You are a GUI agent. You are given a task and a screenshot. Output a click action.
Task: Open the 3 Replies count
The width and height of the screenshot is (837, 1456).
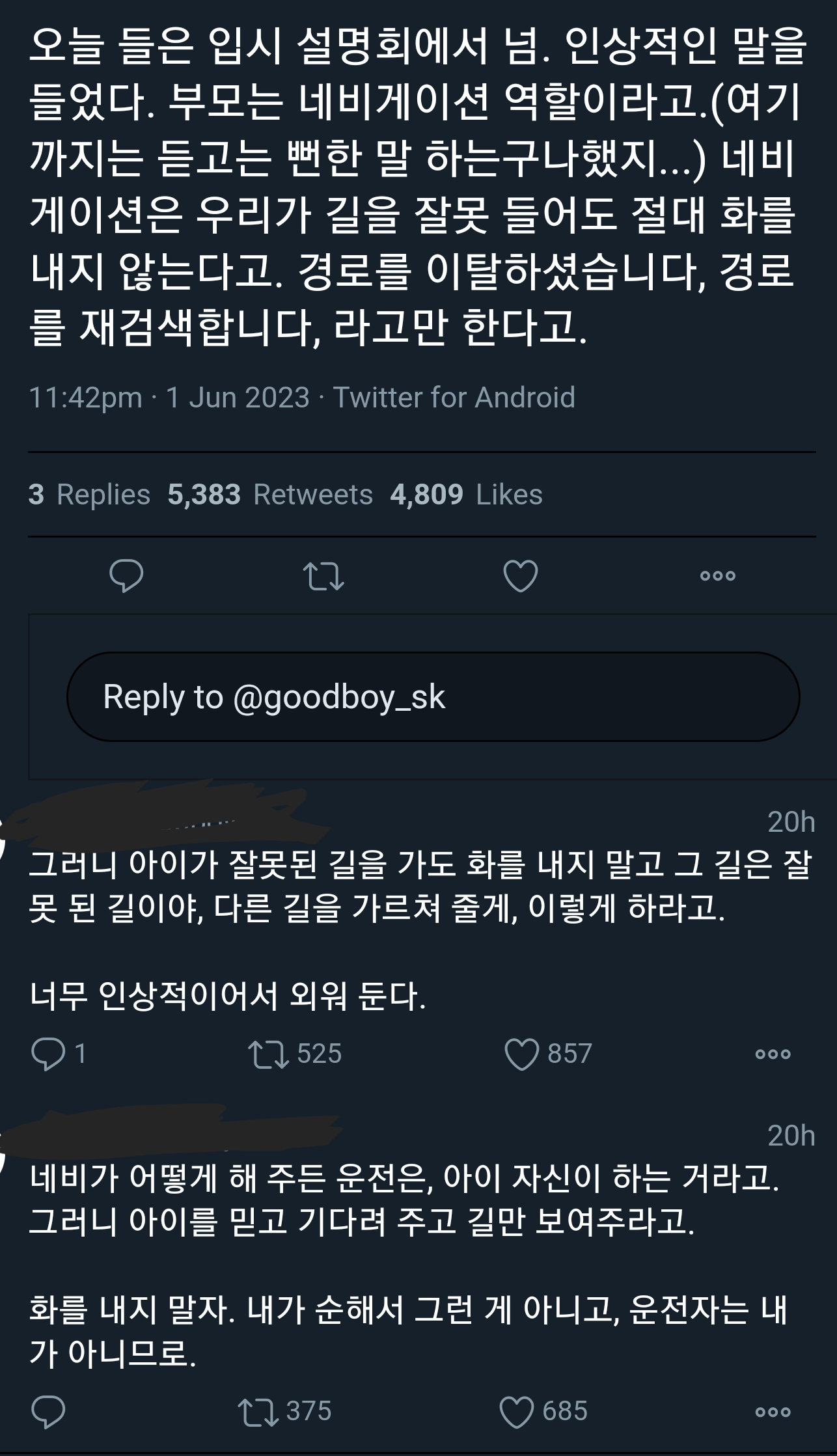[89, 495]
